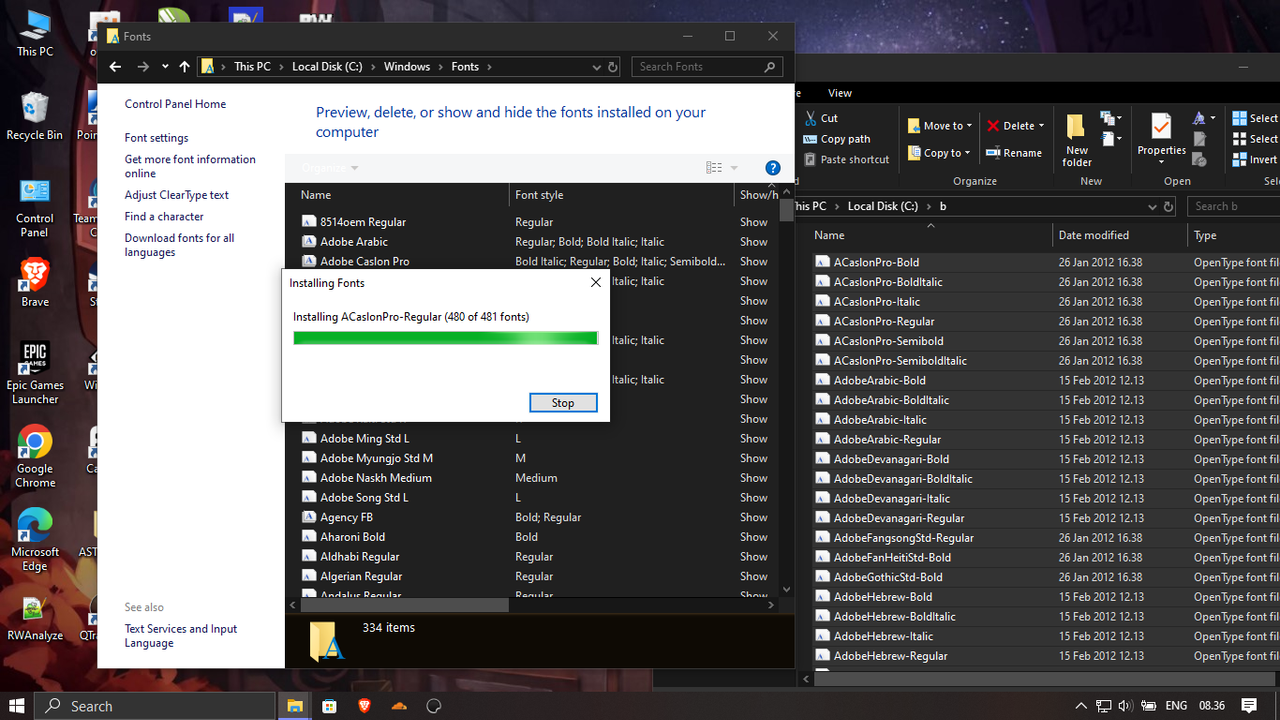Open the Move to dropdown
This screenshot has height=720, width=1280.
pyautogui.click(x=940, y=126)
